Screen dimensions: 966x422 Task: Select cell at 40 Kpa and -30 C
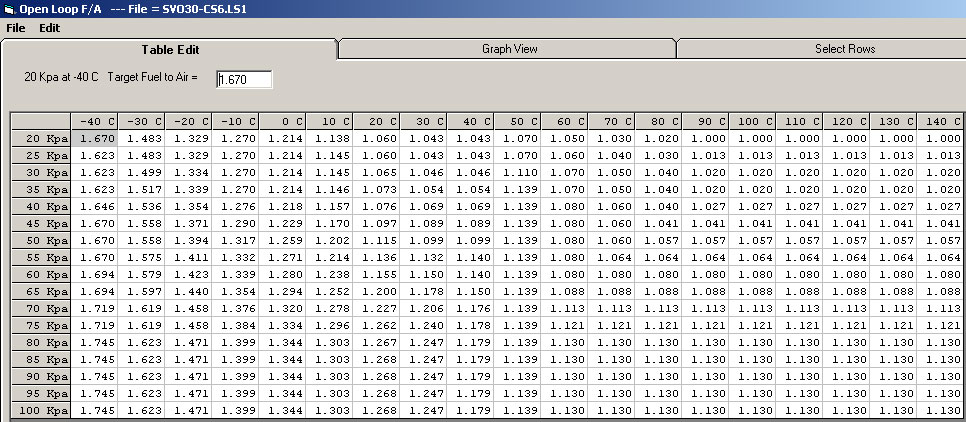click(x=142, y=206)
